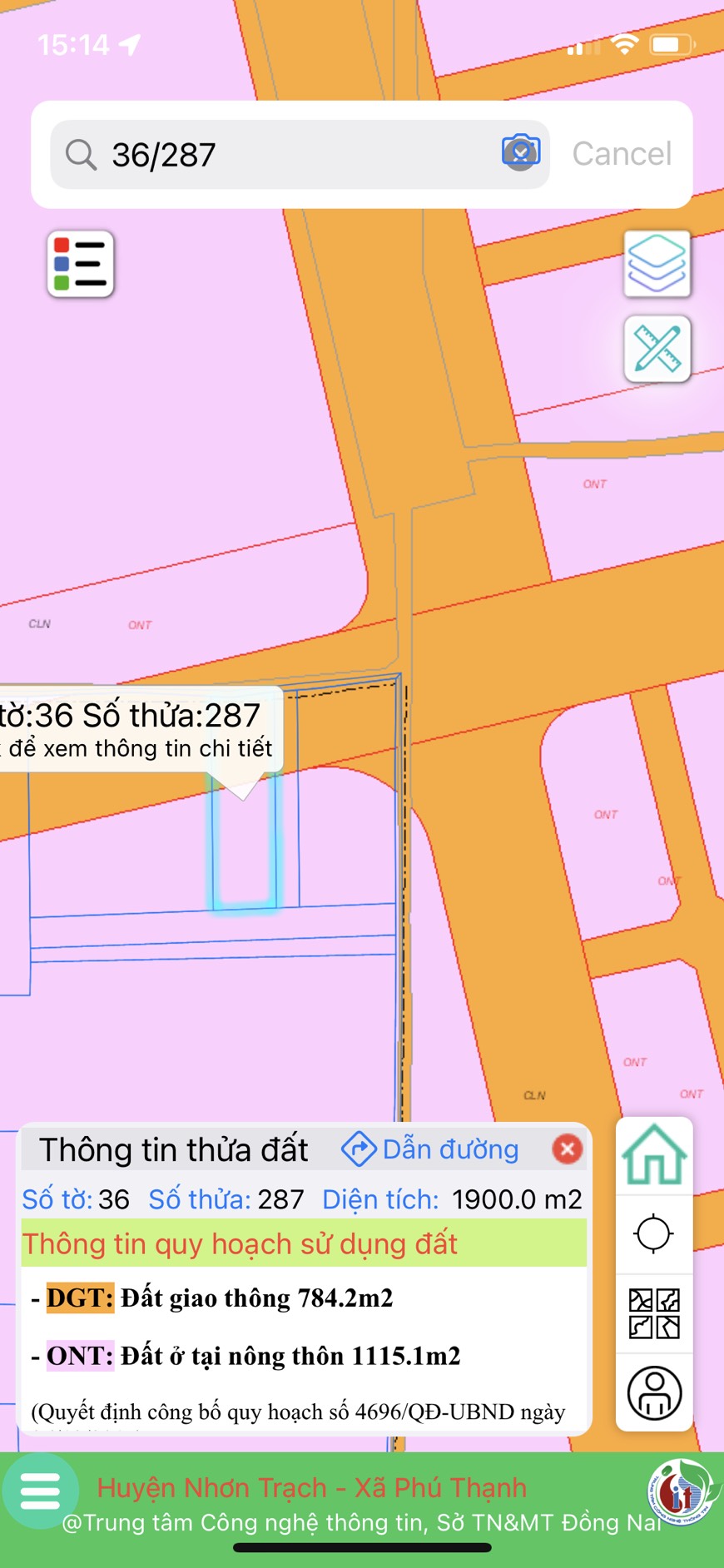
Task: Cancel the search
Action: click(622, 154)
